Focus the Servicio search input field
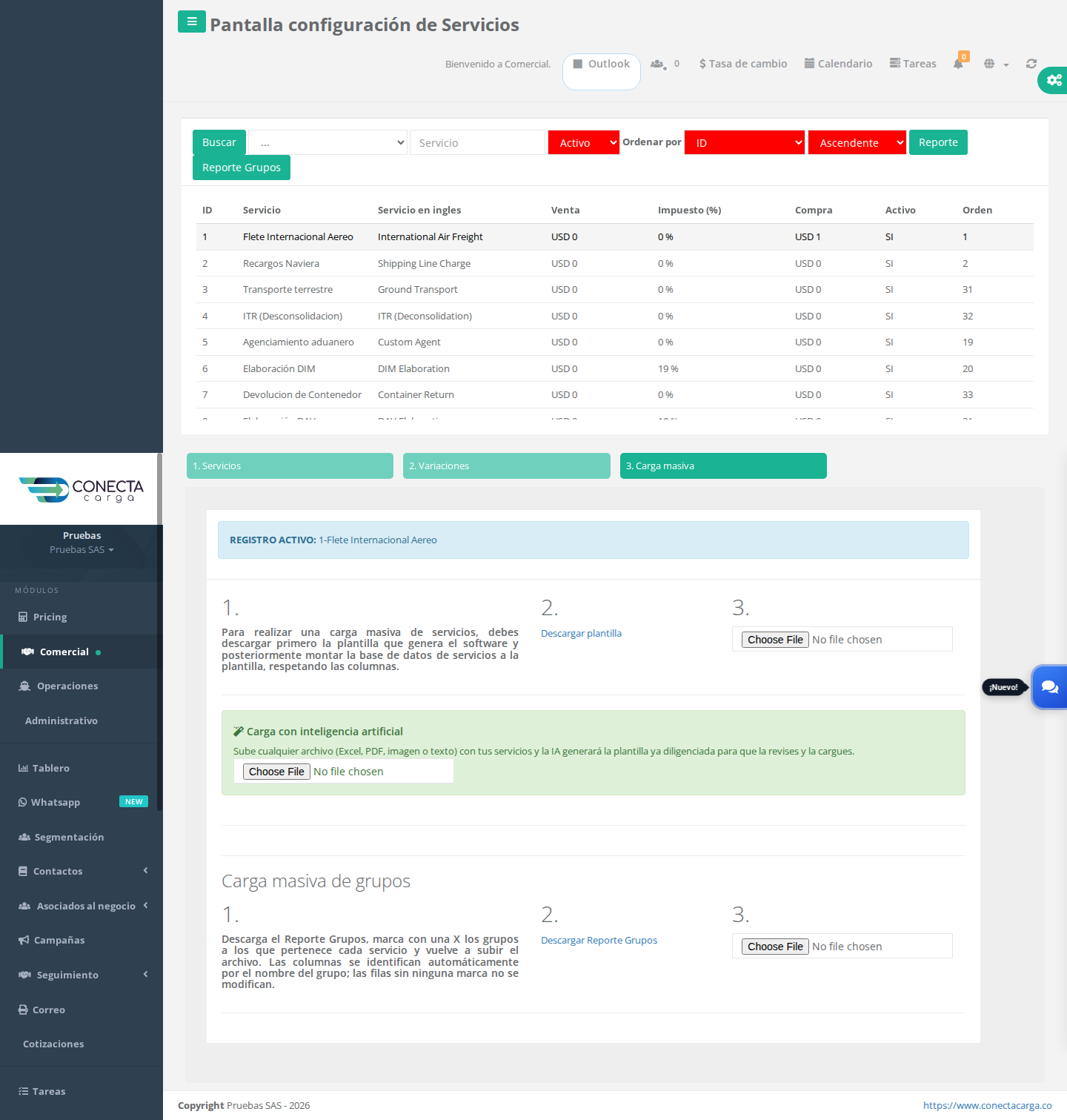 point(477,142)
